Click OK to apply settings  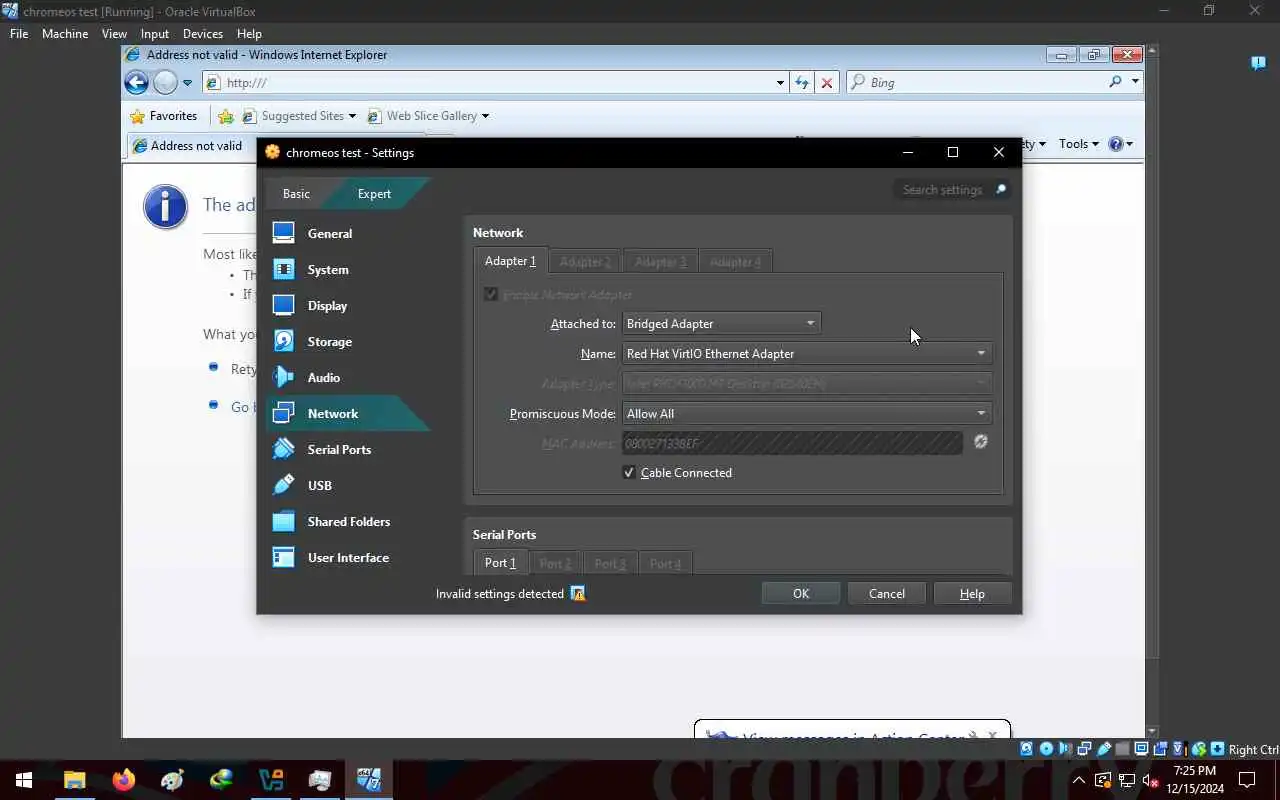click(x=801, y=593)
